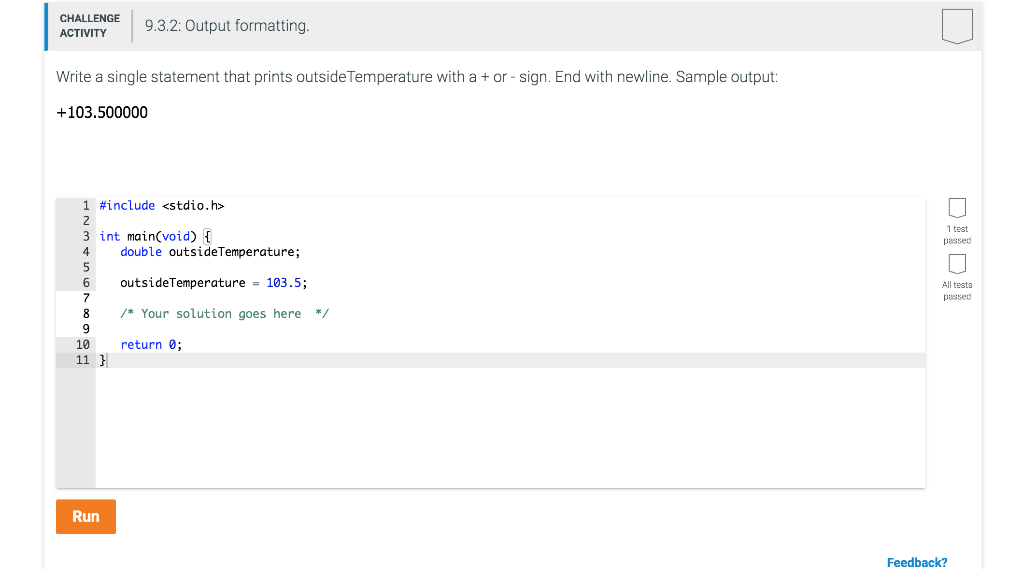Click the CHALLENGE ACTIVITY label
The image size is (1024, 569).
click(89, 26)
